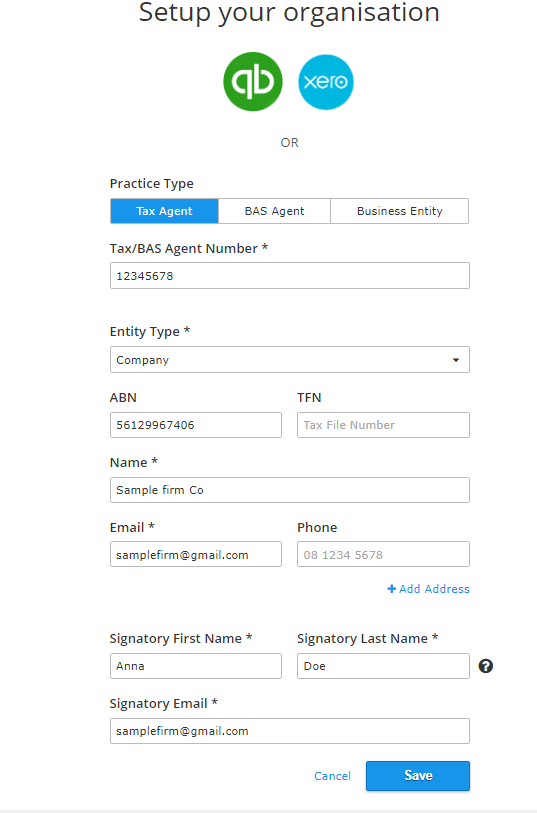
Task: Open the Entity Type dropdown
Action: [x=290, y=360]
